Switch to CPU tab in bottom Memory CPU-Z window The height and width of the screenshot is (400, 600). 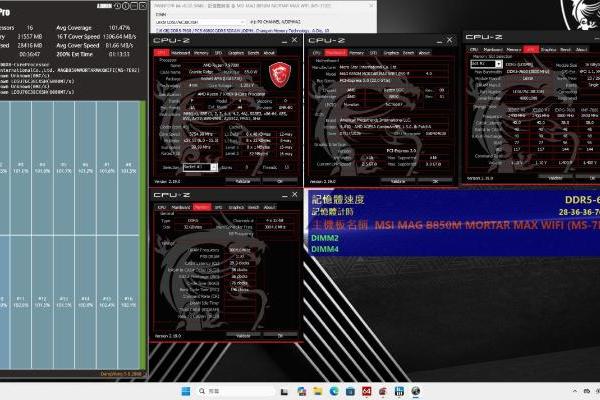[161, 207]
